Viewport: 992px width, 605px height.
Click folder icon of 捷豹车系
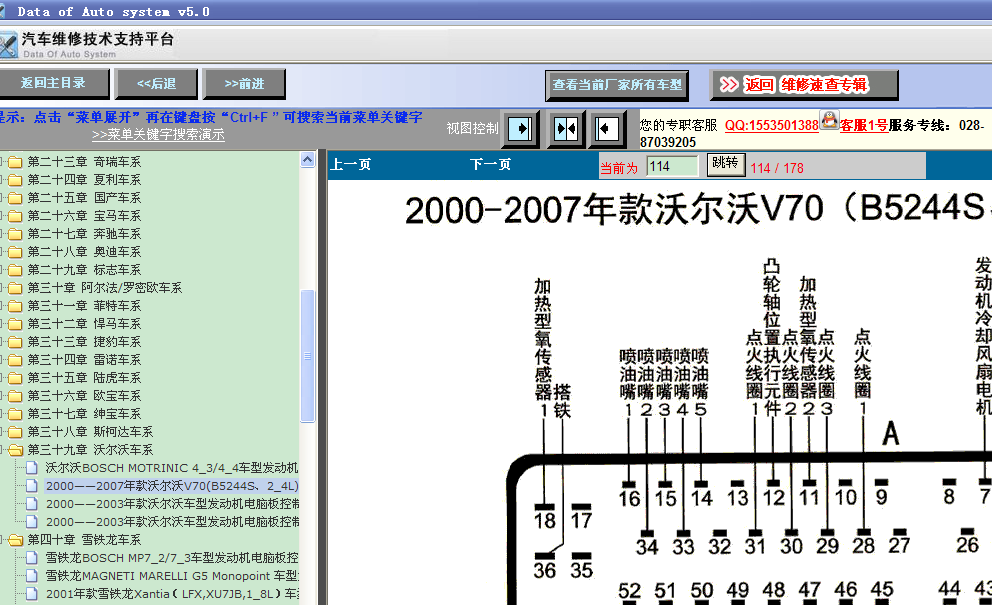[15, 342]
